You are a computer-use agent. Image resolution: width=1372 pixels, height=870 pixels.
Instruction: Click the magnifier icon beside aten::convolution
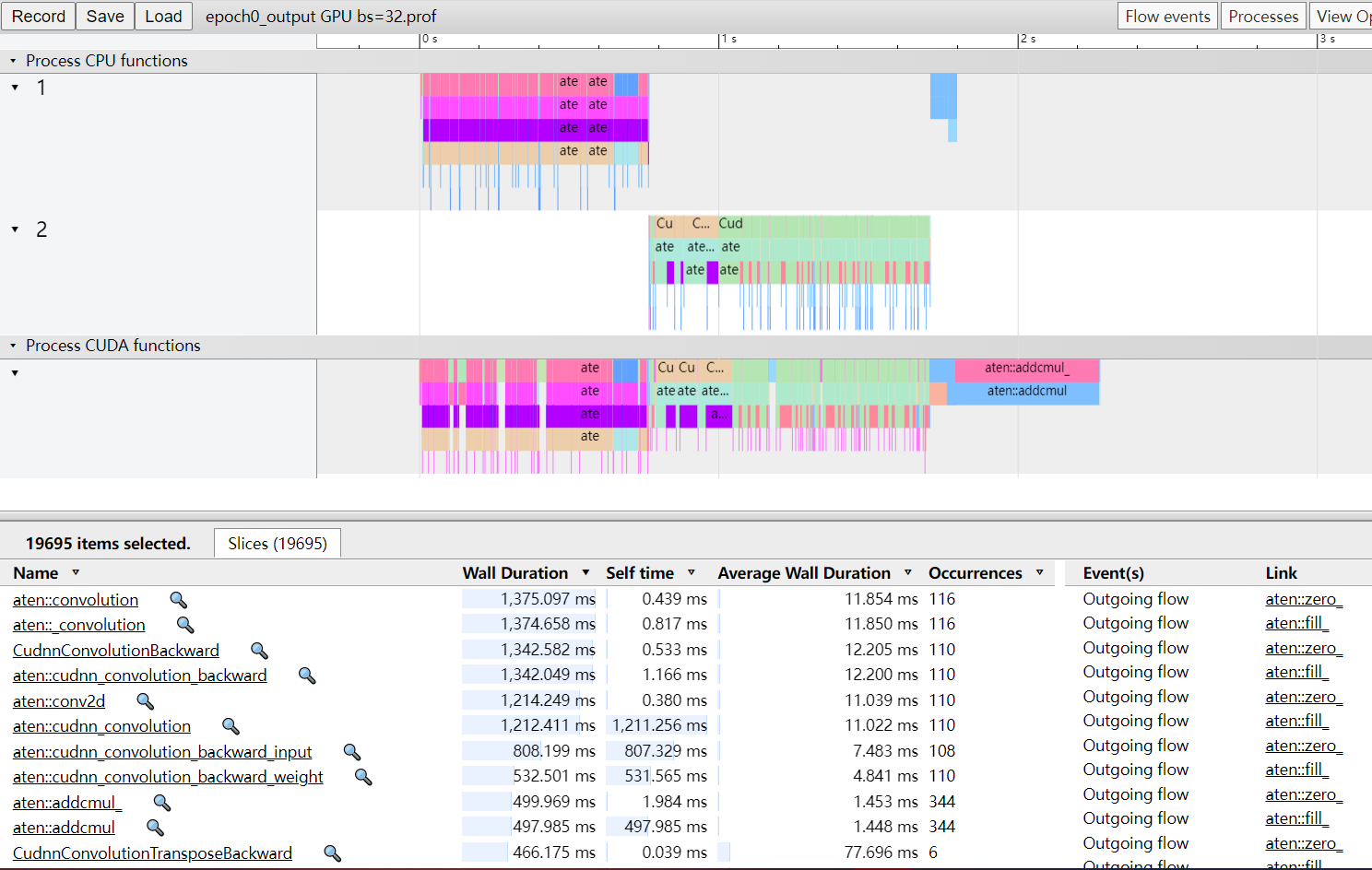(x=178, y=599)
